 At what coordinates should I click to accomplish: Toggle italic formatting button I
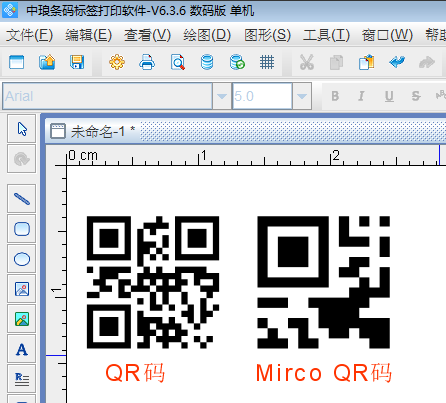click(361, 96)
